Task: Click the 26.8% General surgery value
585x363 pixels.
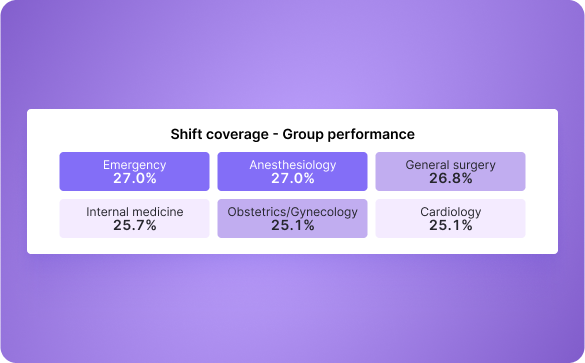Action: pos(451,178)
